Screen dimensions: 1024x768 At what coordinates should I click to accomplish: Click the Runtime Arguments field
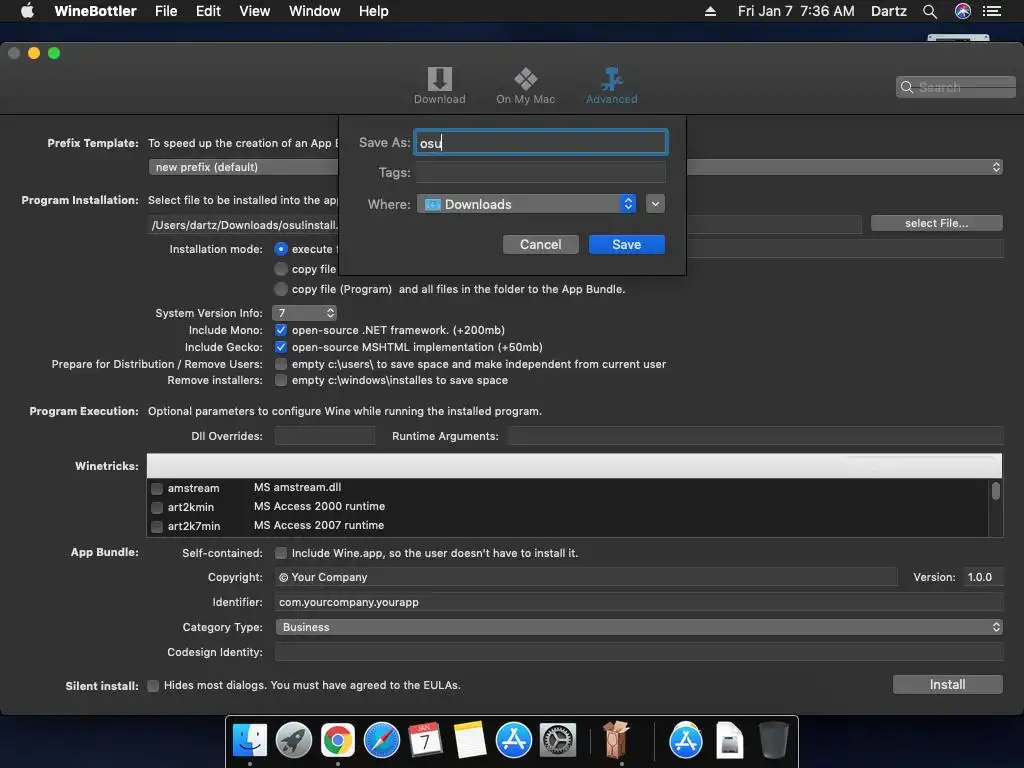point(756,436)
